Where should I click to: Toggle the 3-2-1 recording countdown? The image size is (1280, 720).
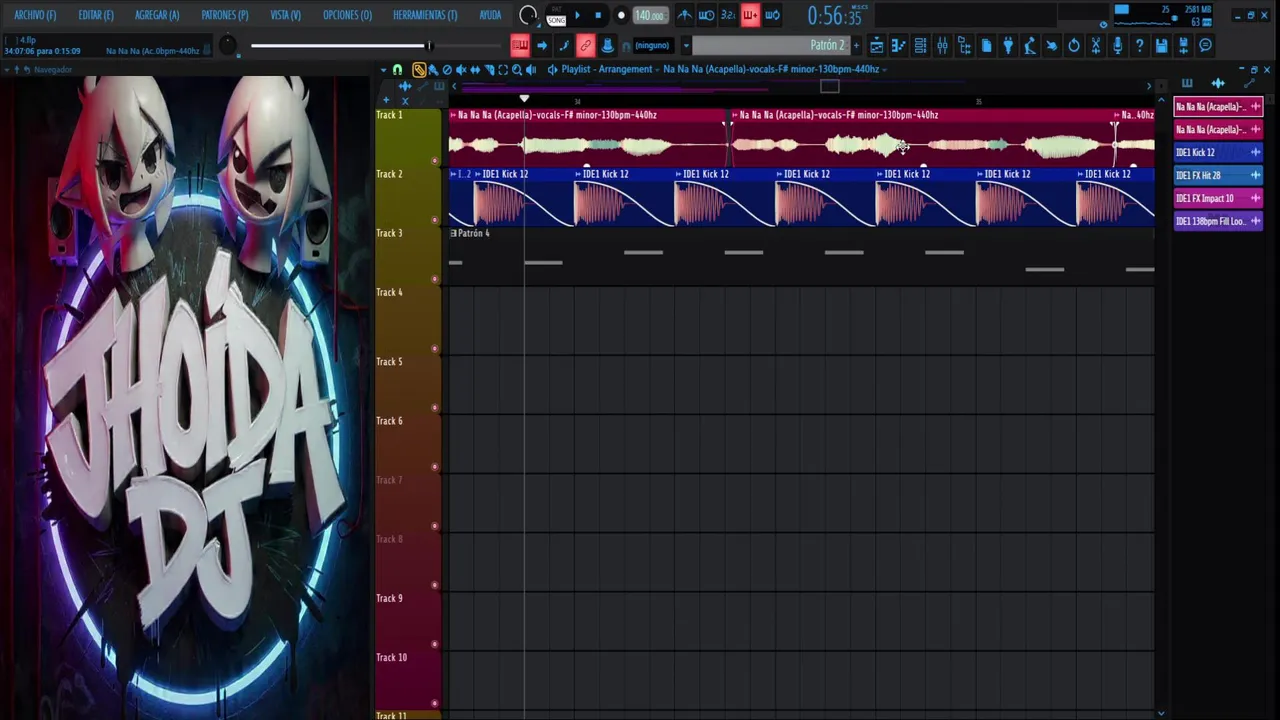point(728,15)
